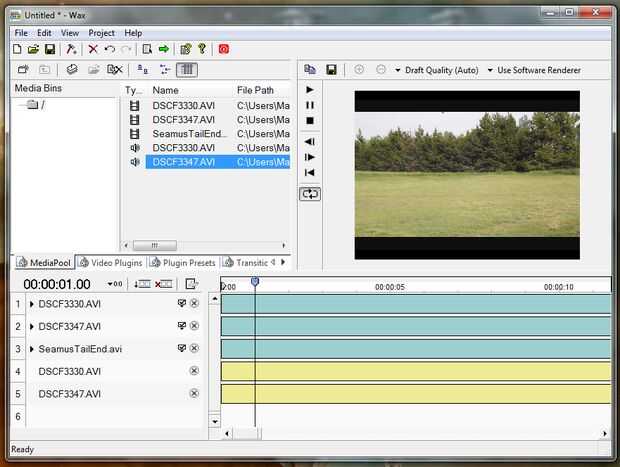Screen dimensions: 620x467
Task: Expand track 2 DSCF3347.AVI
Action: click(32, 327)
